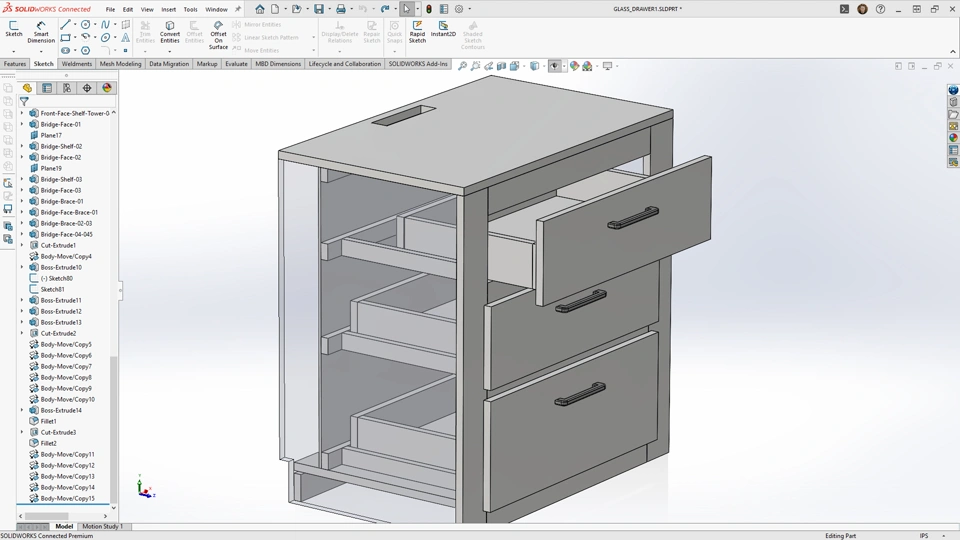Switch to ConfigurationManager tab
The image size is (960, 540).
[x=67, y=88]
